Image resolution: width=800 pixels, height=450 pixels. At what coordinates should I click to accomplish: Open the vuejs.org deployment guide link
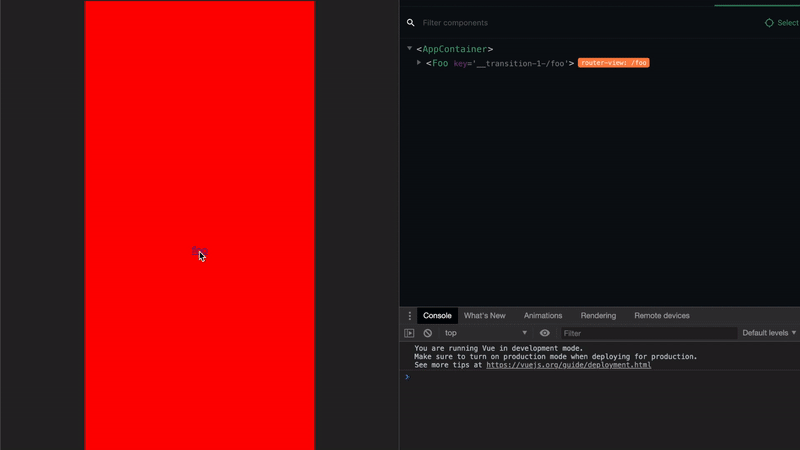(x=568, y=365)
